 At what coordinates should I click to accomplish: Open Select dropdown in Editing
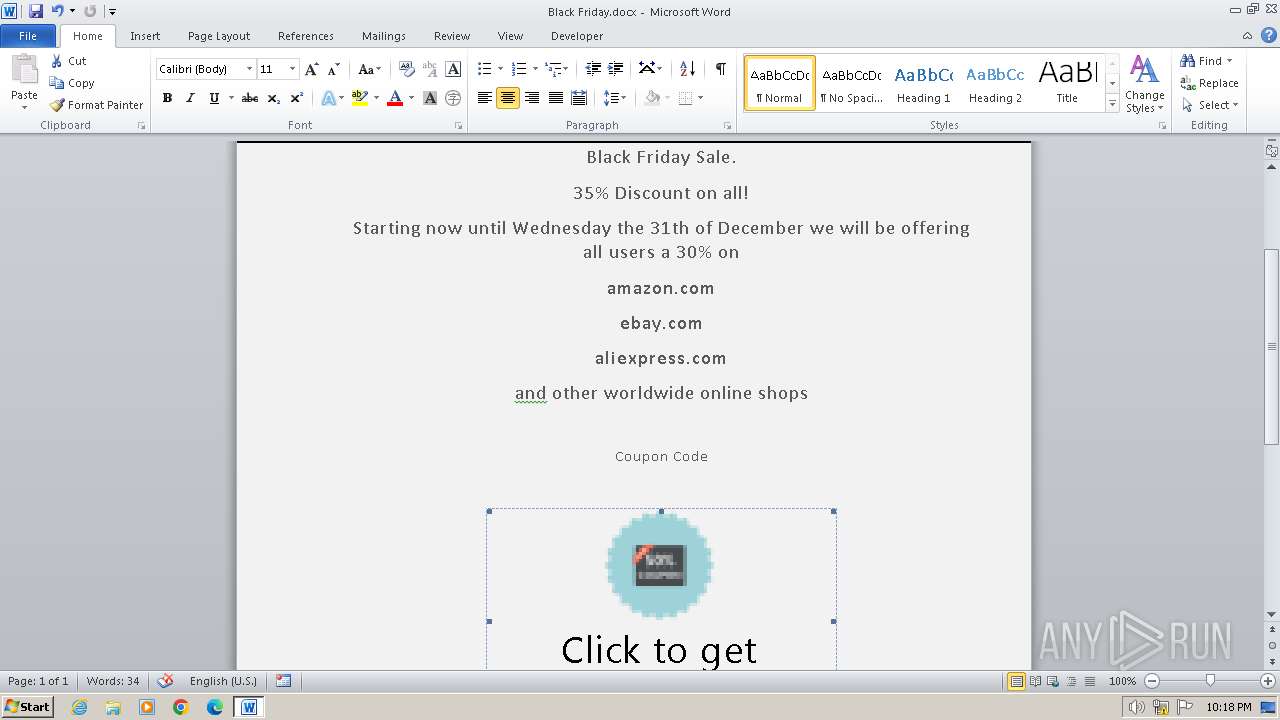tap(1209, 105)
